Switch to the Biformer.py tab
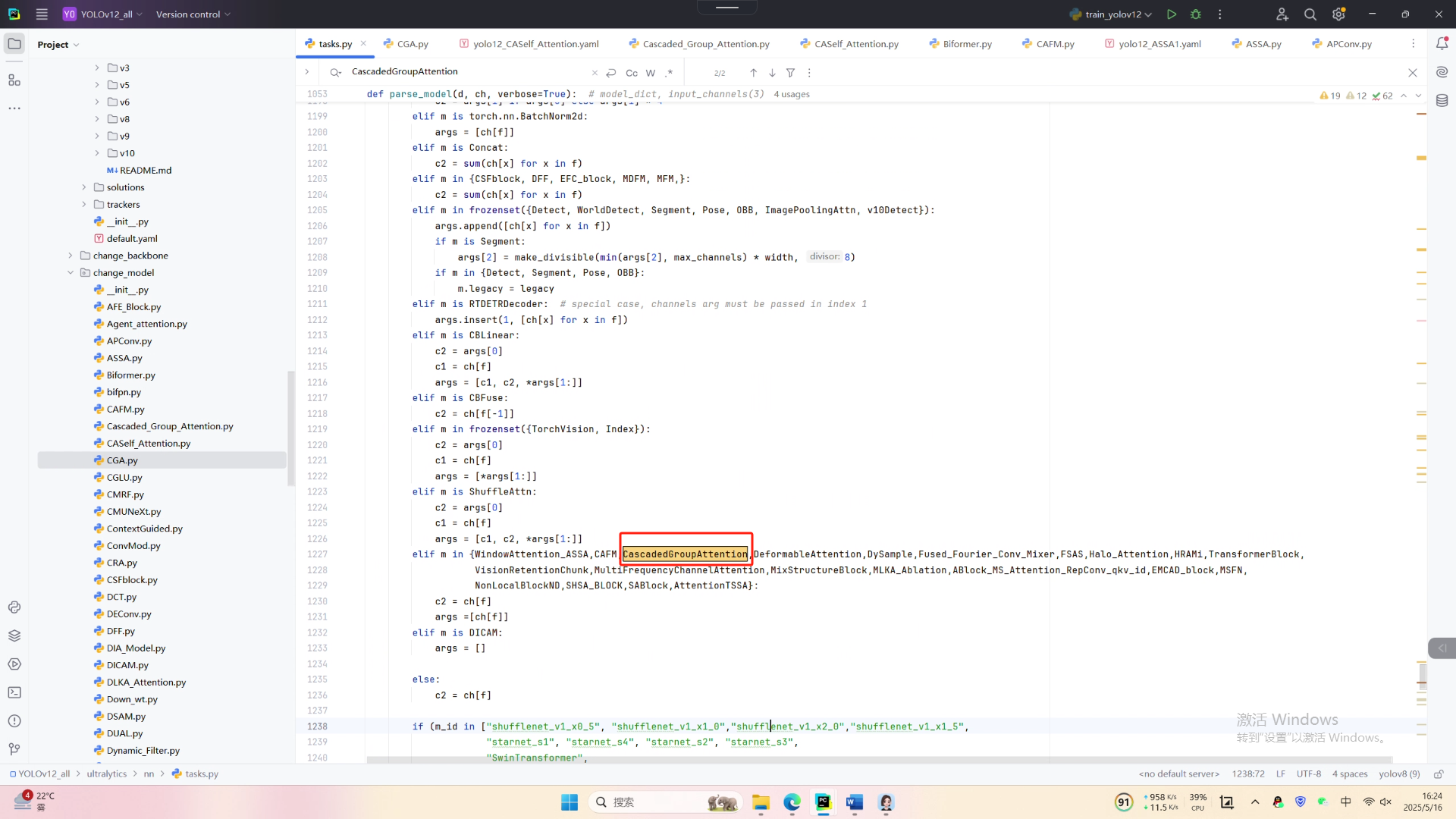The height and width of the screenshot is (819, 1456). [967, 44]
